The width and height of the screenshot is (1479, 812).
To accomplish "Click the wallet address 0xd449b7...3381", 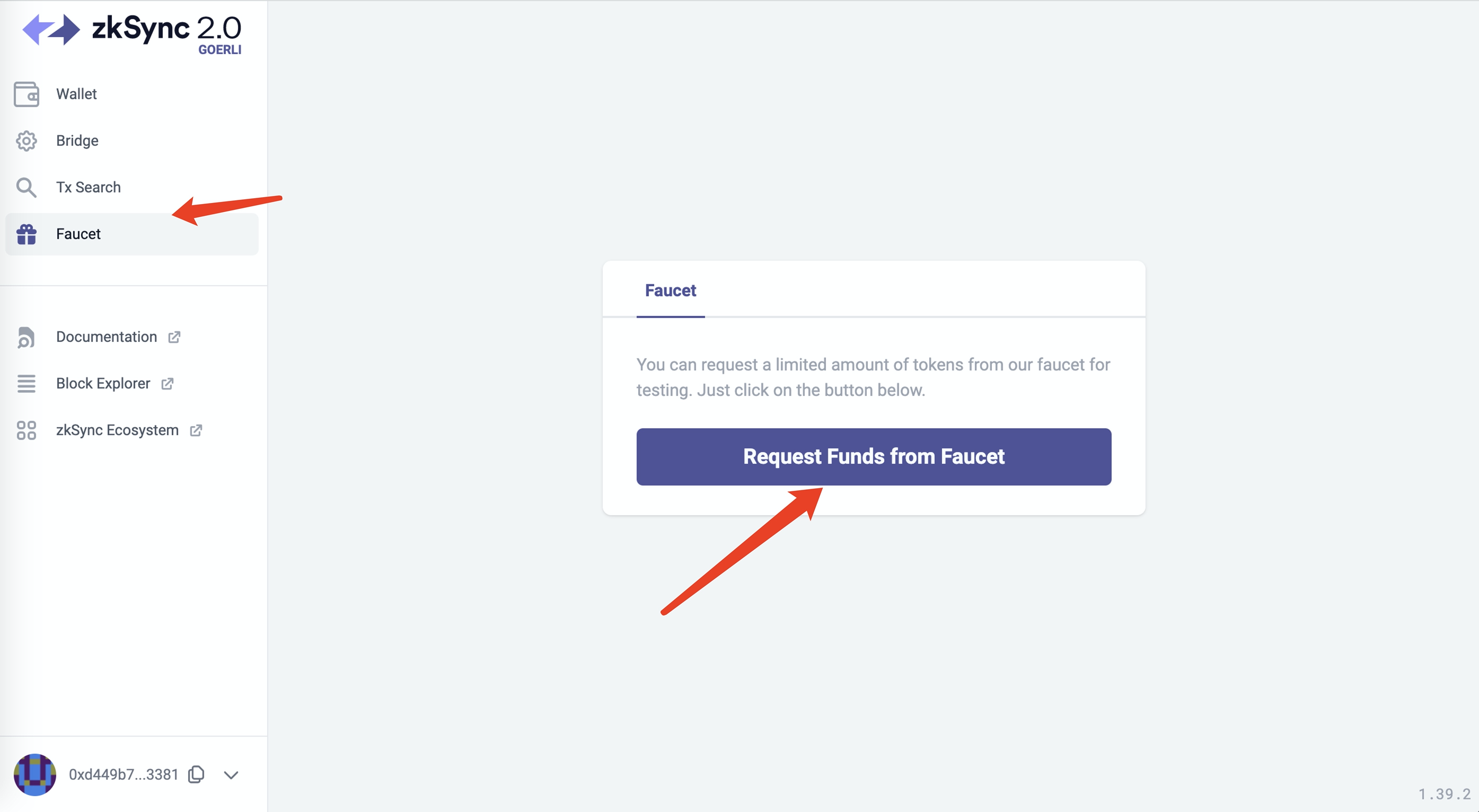I will point(123,775).
